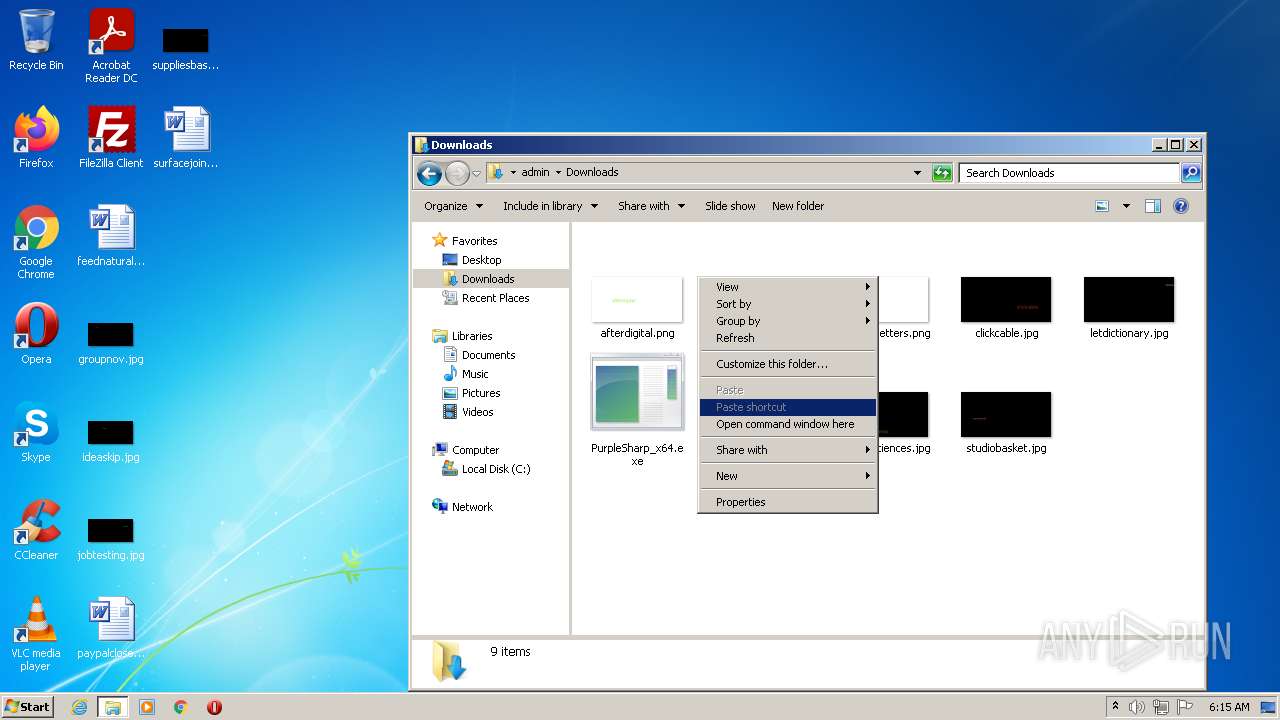Select feednatural Word document on desktop
Image resolution: width=1280 pixels, height=720 pixels.
(x=111, y=236)
